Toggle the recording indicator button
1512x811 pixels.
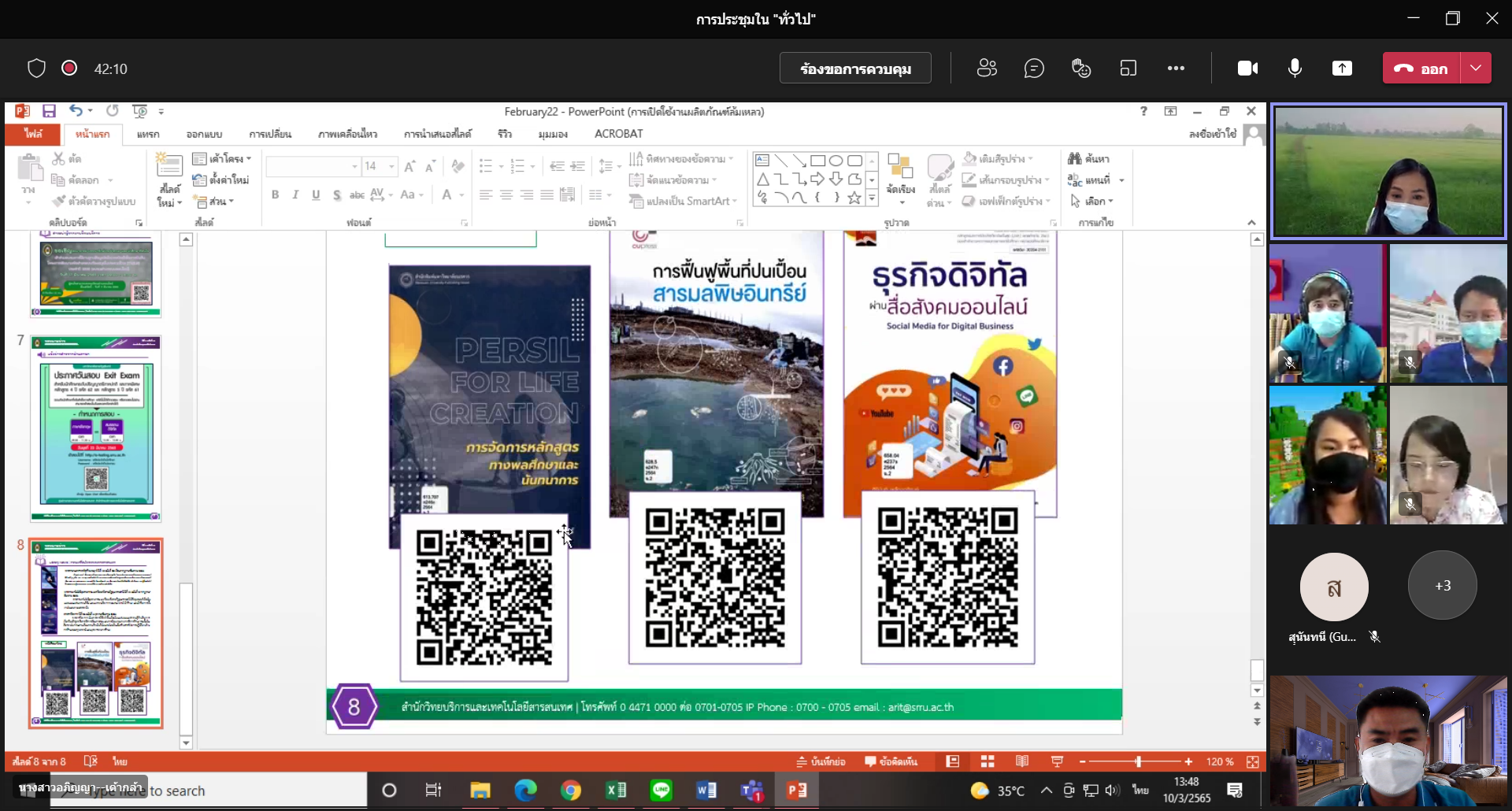[69, 69]
